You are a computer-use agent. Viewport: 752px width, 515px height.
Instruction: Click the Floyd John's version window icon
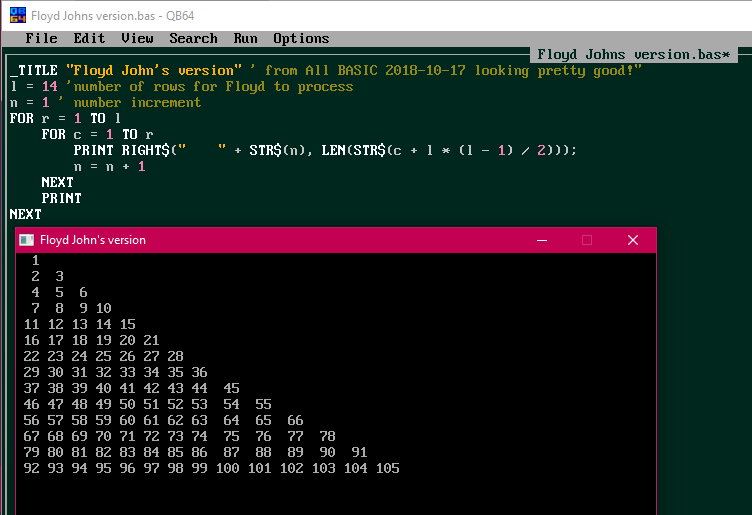click(x=27, y=240)
